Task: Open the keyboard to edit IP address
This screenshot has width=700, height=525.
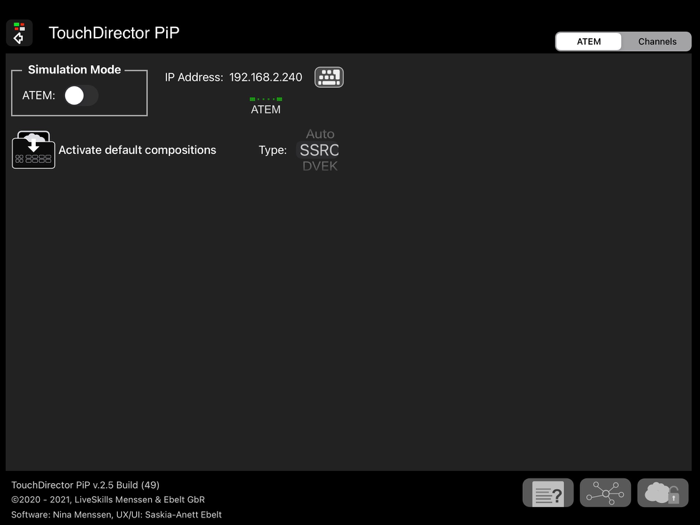Action: (x=329, y=77)
